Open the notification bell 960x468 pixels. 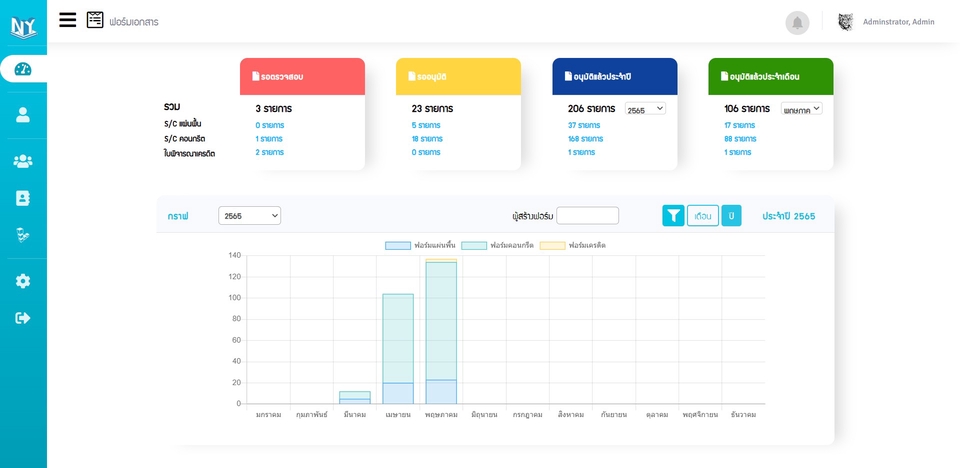click(x=797, y=23)
